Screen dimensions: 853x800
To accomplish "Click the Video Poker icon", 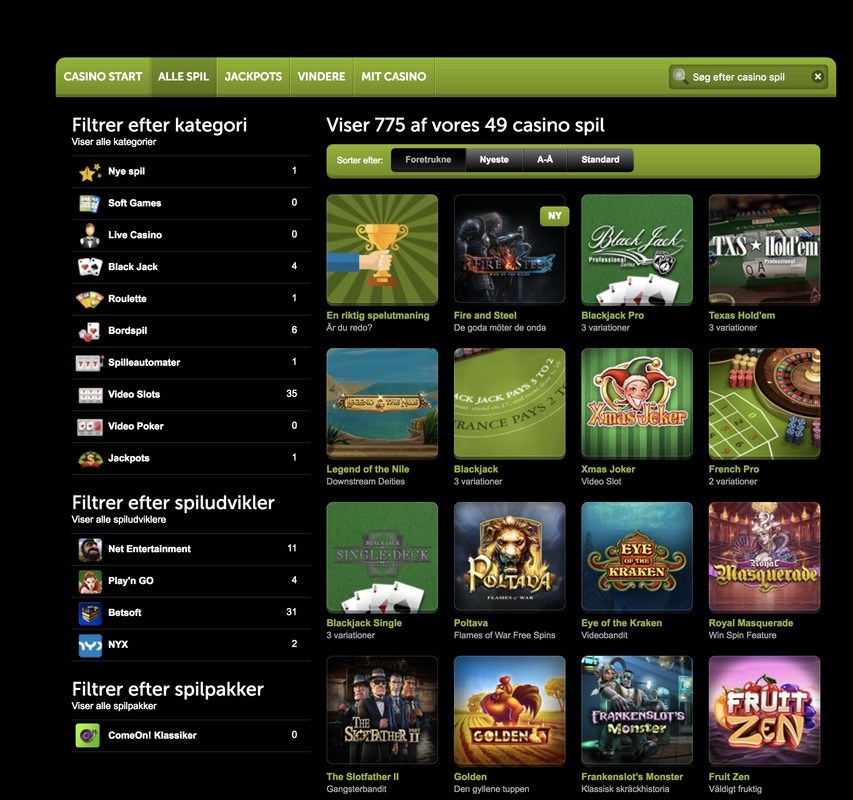I will pos(90,426).
